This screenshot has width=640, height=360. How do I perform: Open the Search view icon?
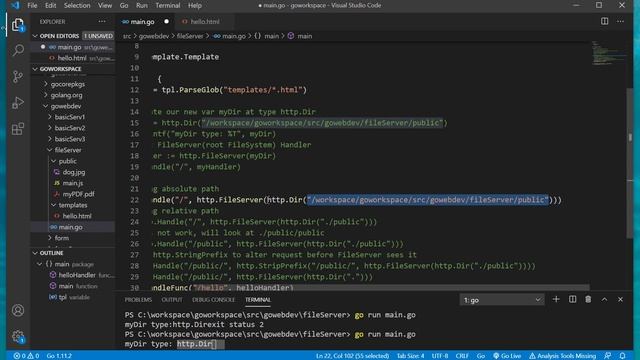coord(18,51)
